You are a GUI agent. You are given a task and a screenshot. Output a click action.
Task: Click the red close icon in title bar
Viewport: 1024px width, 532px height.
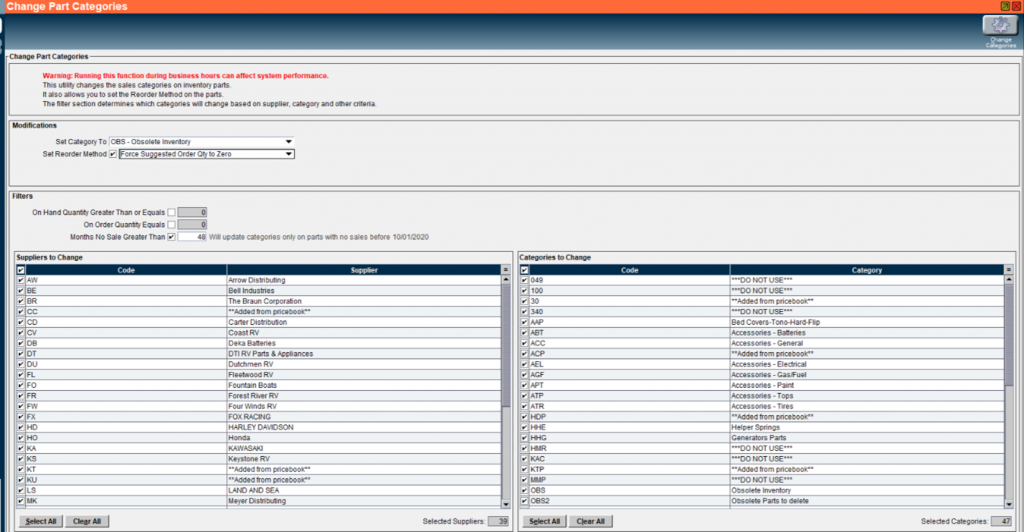[x=1015, y=6]
